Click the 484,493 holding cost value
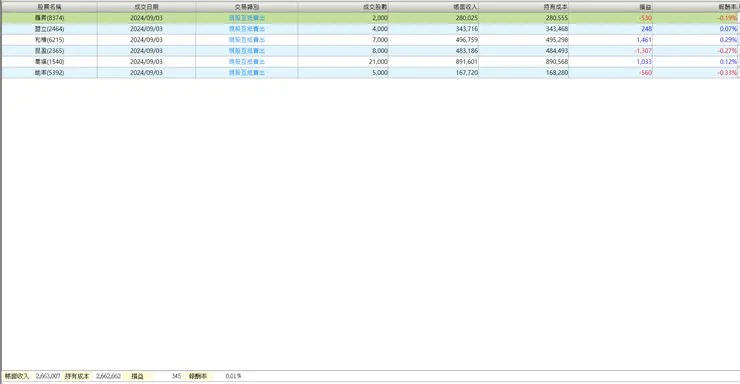The width and height of the screenshot is (740, 384). coord(557,50)
